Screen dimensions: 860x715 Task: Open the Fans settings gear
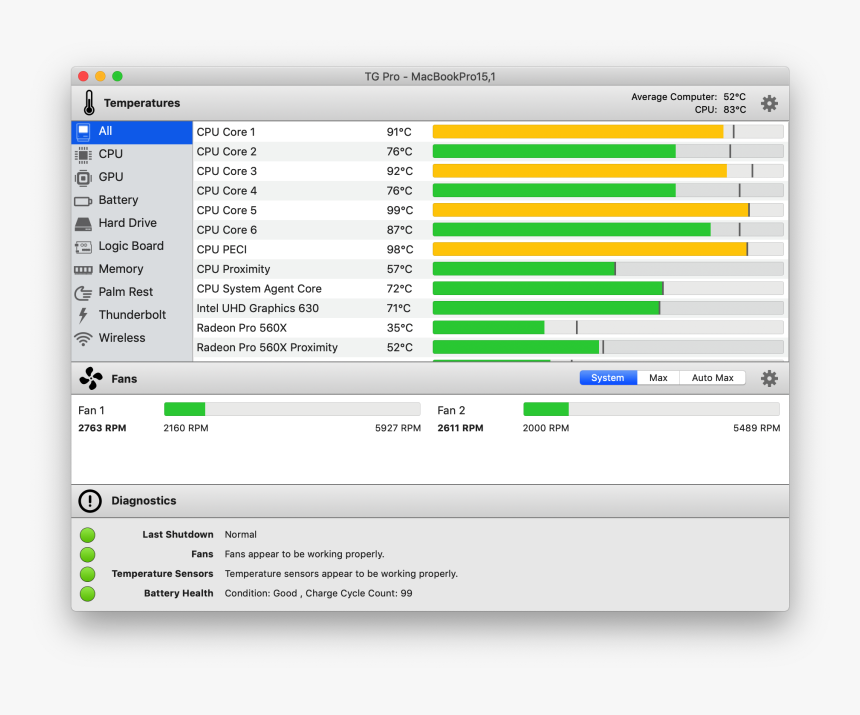click(x=769, y=378)
